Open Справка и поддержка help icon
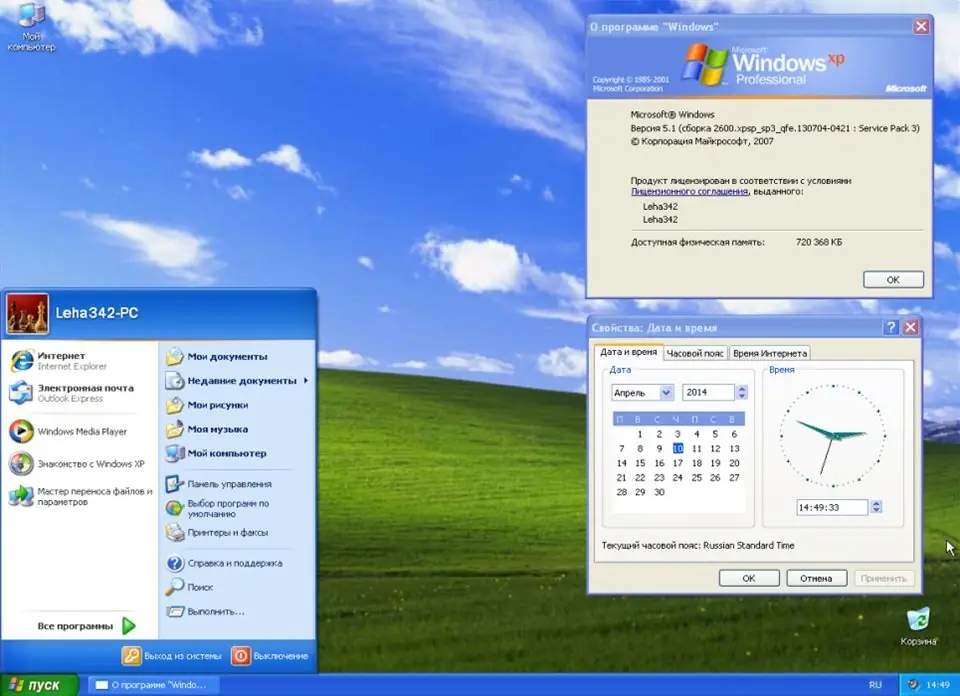Image resolution: width=960 pixels, height=696 pixels. click(174, 563)
